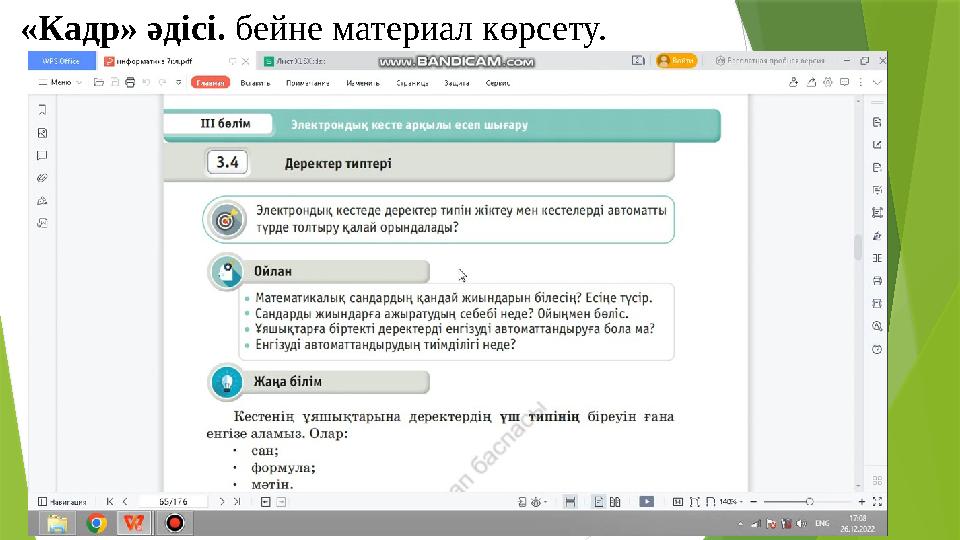Select the Главная ribbon tab
The height and width of the screenshot is (540, 960).
210,83
